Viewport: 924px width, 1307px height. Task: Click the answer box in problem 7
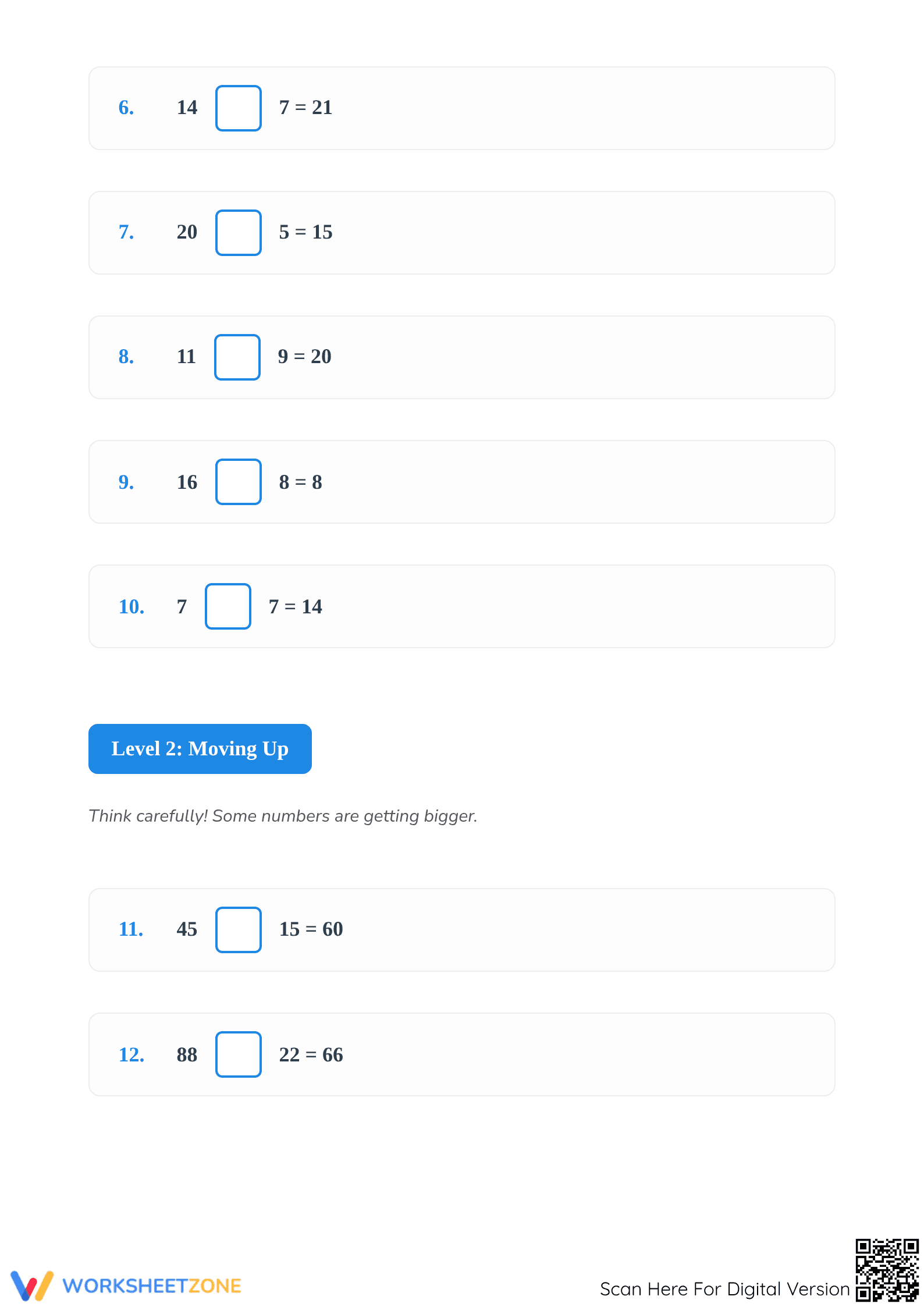point(239,233)
